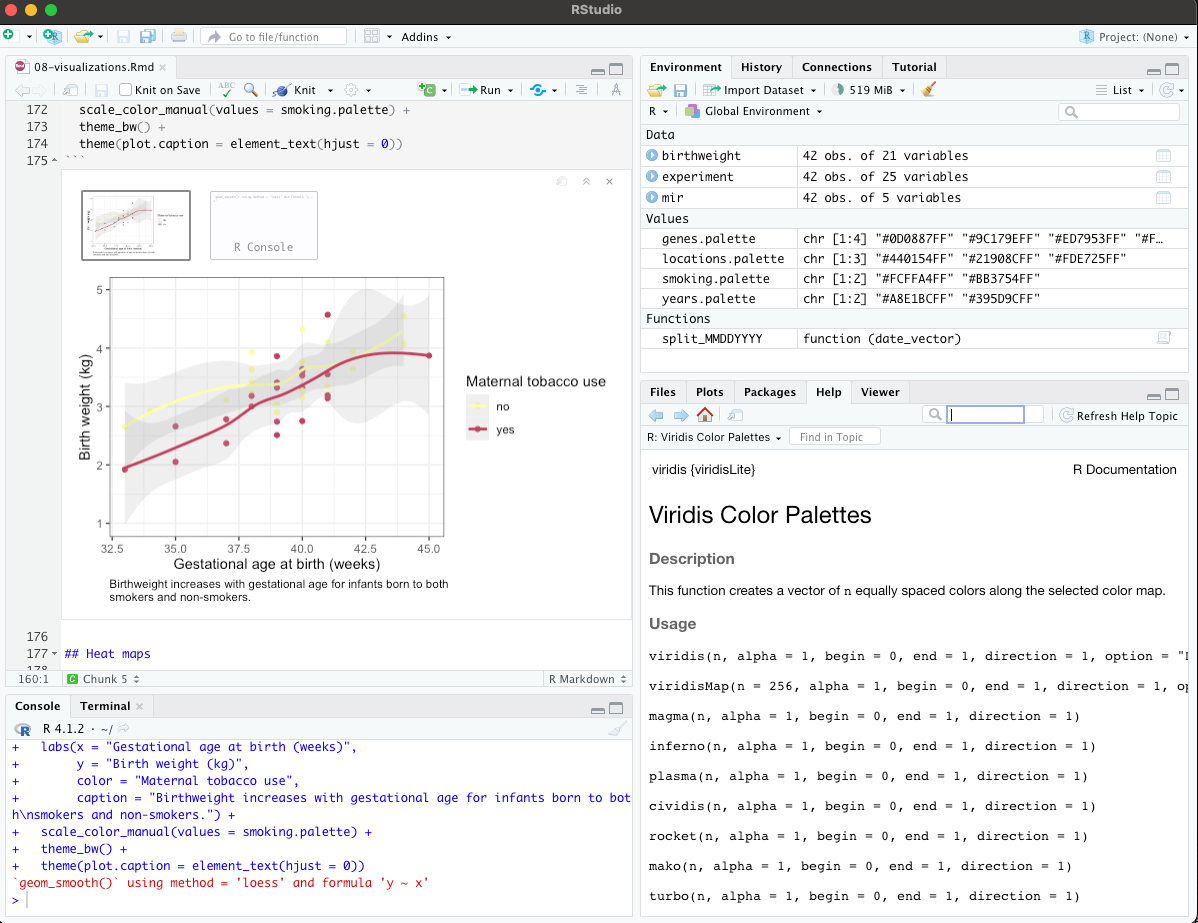Expand the birthweight data frame details
Screen dimensions: 1198x923
[652, 155]
